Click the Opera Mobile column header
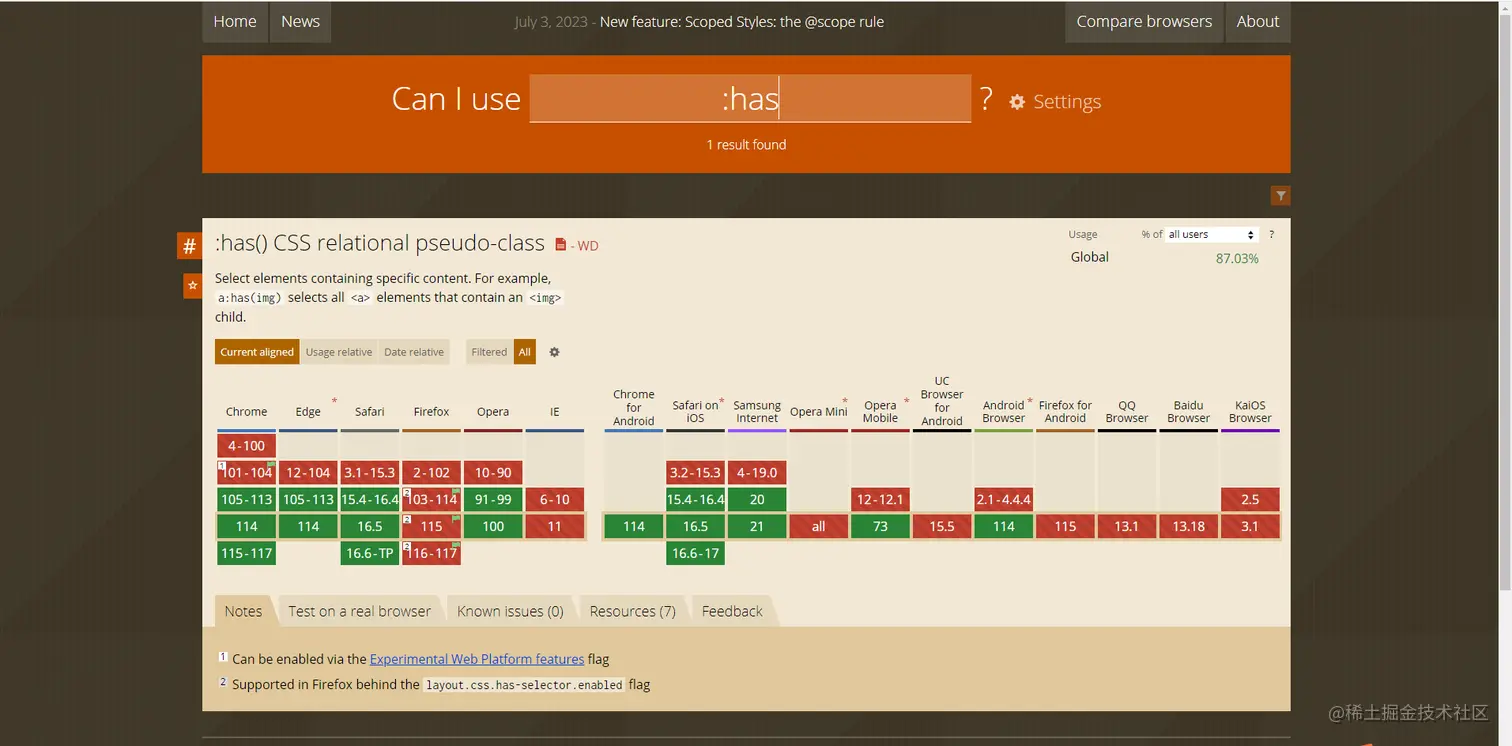 tap(880, 412)
